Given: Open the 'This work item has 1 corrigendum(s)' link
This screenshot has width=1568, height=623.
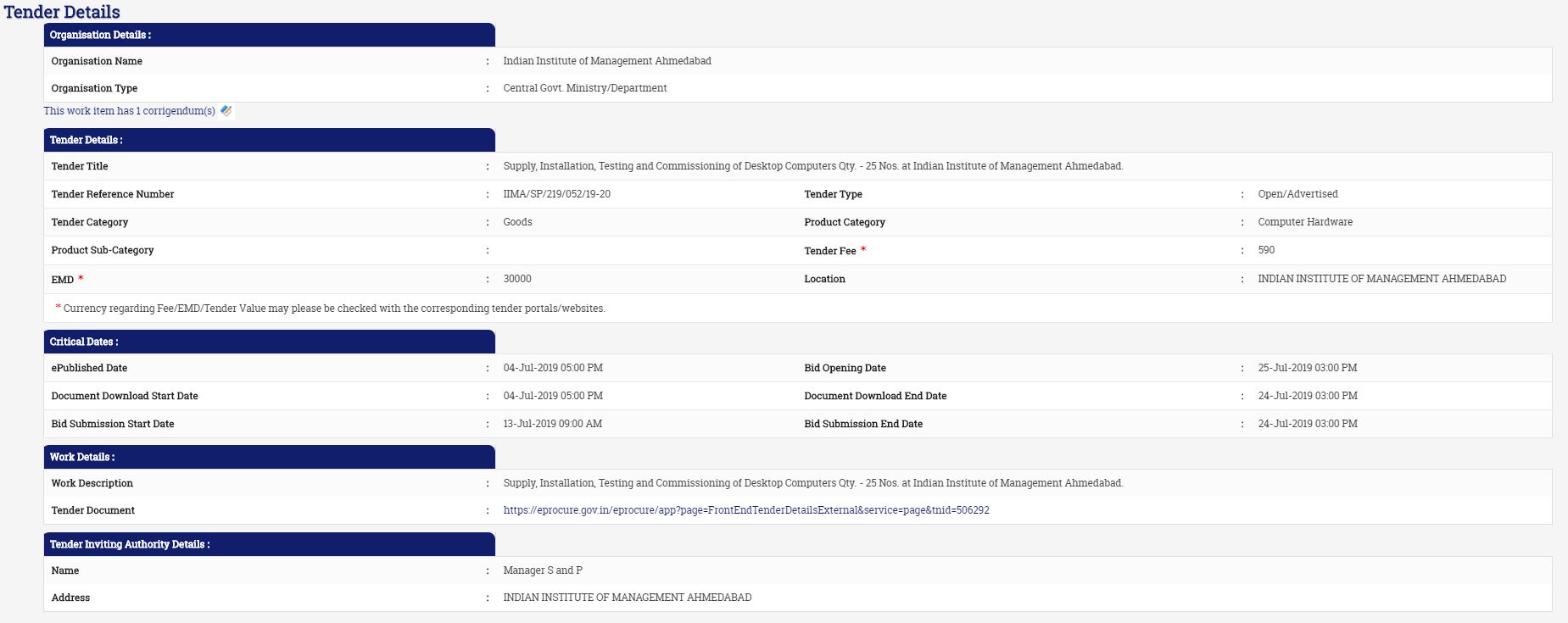Looking at the screenshot, I should coord(129,111).
